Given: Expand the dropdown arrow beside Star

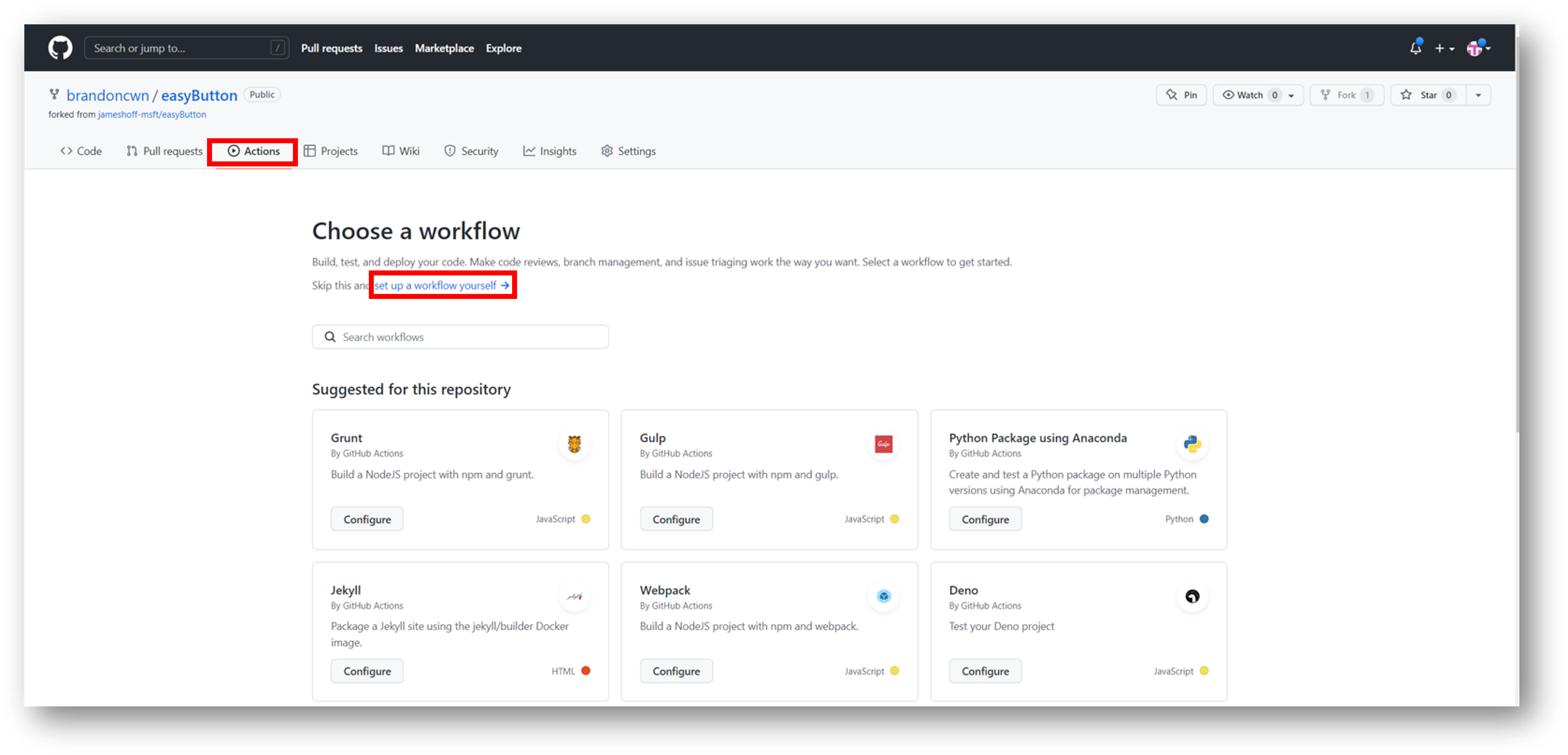Looking at the screenshot, I should click(1478, 95).
